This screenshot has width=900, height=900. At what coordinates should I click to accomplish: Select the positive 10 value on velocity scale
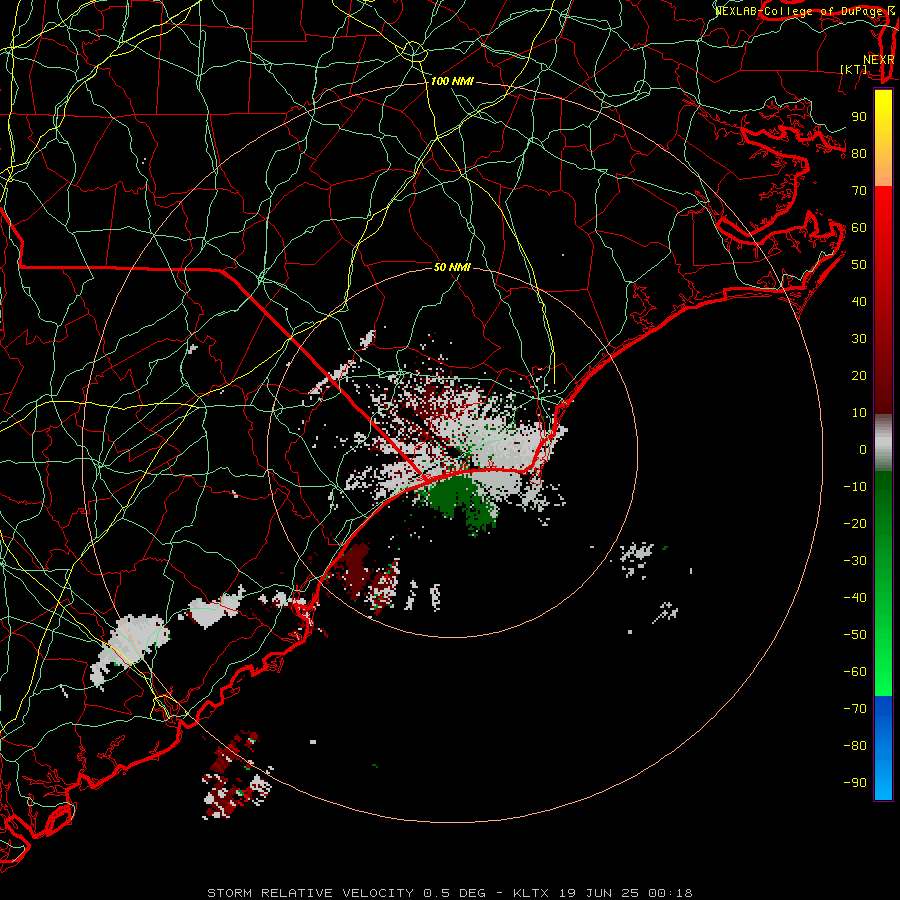[859, 413]
